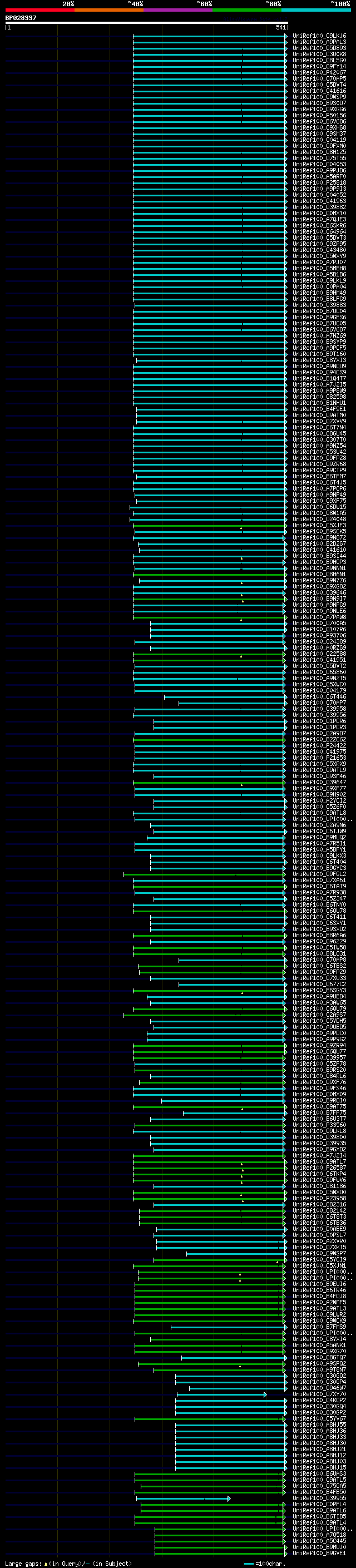Click the UniRef100_A7PAW8 label
Screen dimensions: 356x1568
coord(319,617)
